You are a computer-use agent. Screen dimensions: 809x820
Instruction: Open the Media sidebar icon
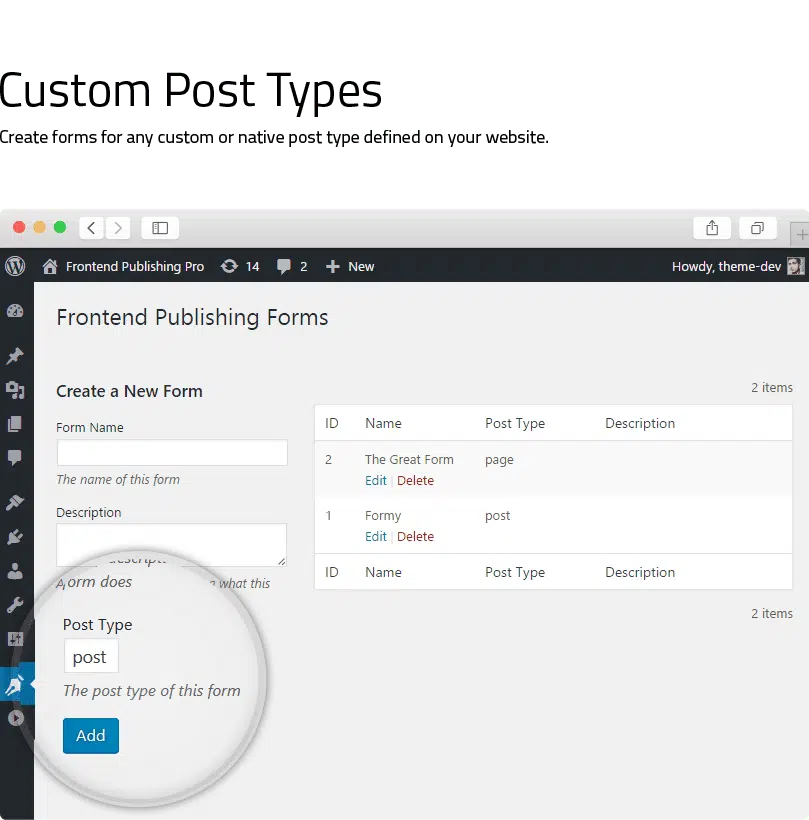(x=15, y=390)
